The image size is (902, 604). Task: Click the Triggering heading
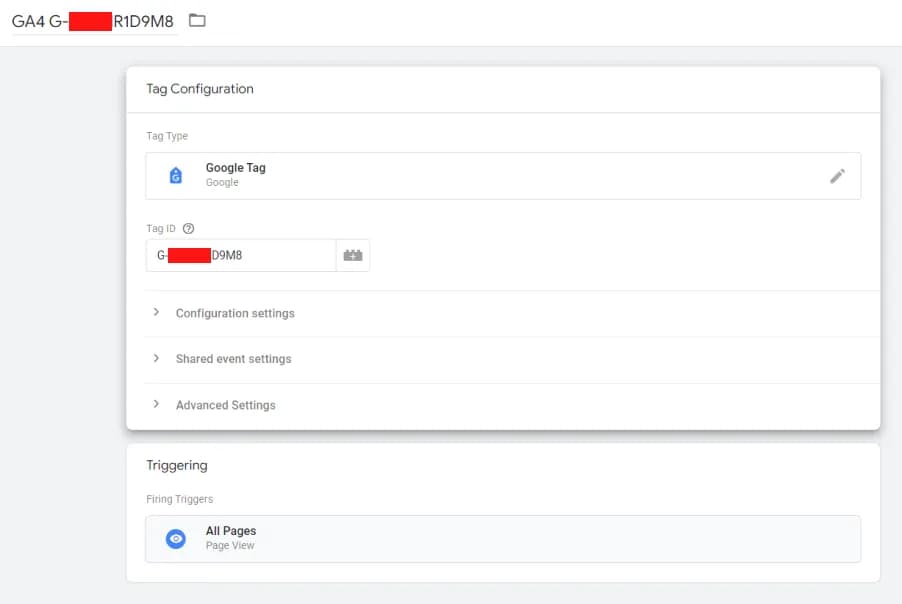pos(177,465)
